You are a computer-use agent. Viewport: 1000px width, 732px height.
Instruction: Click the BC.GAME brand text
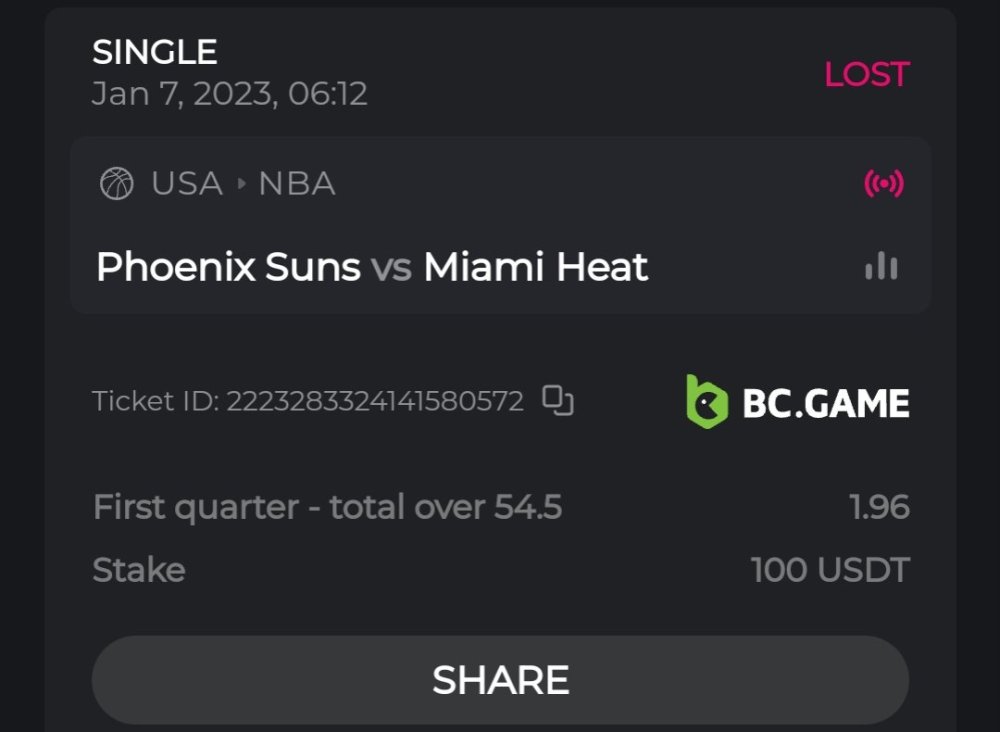tap(826, 403)
